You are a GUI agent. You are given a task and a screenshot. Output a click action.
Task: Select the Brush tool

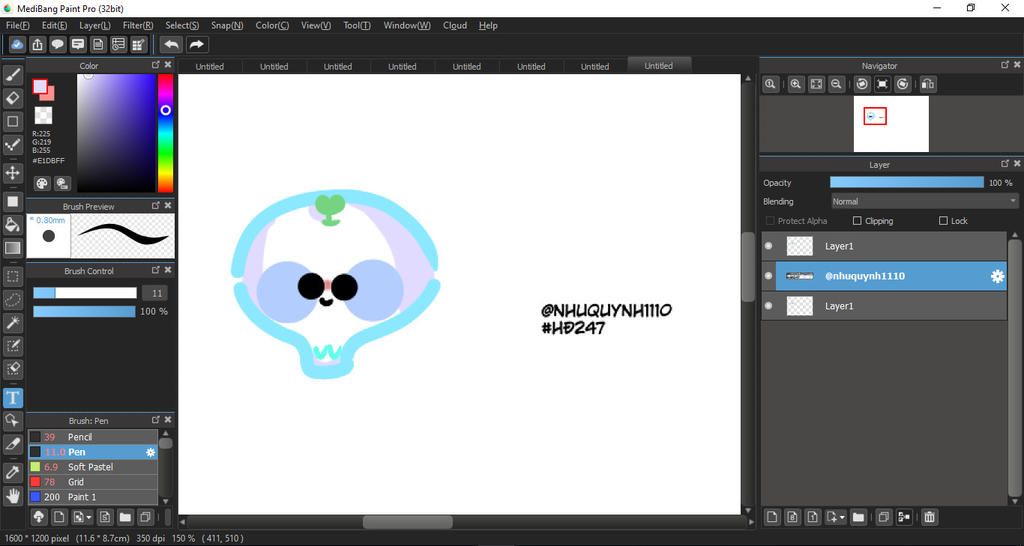click(x=12, y=76)
